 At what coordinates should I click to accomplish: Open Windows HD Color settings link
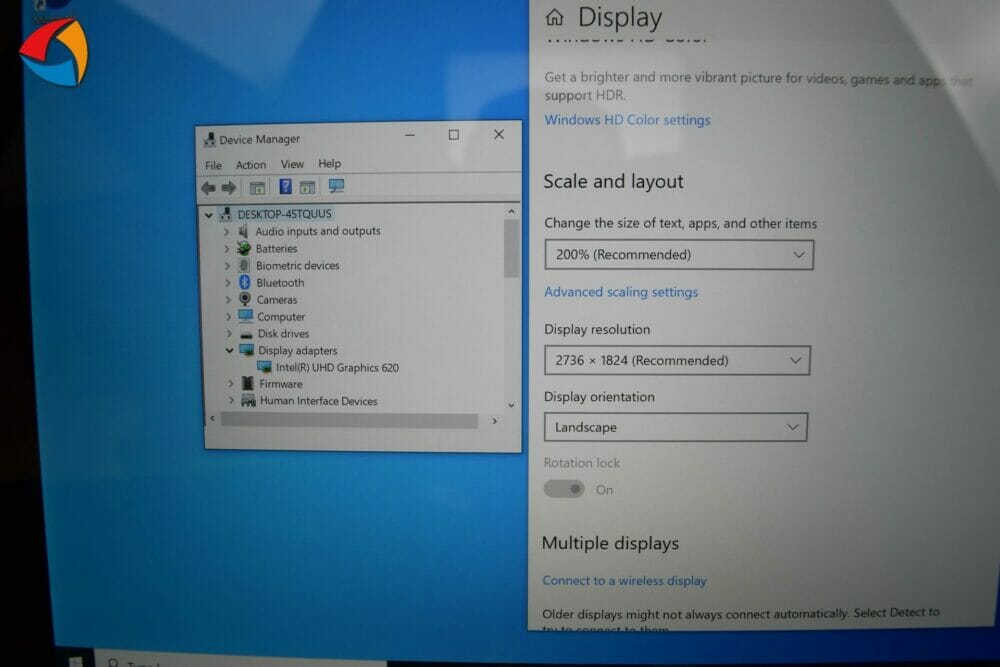point(627,120)
